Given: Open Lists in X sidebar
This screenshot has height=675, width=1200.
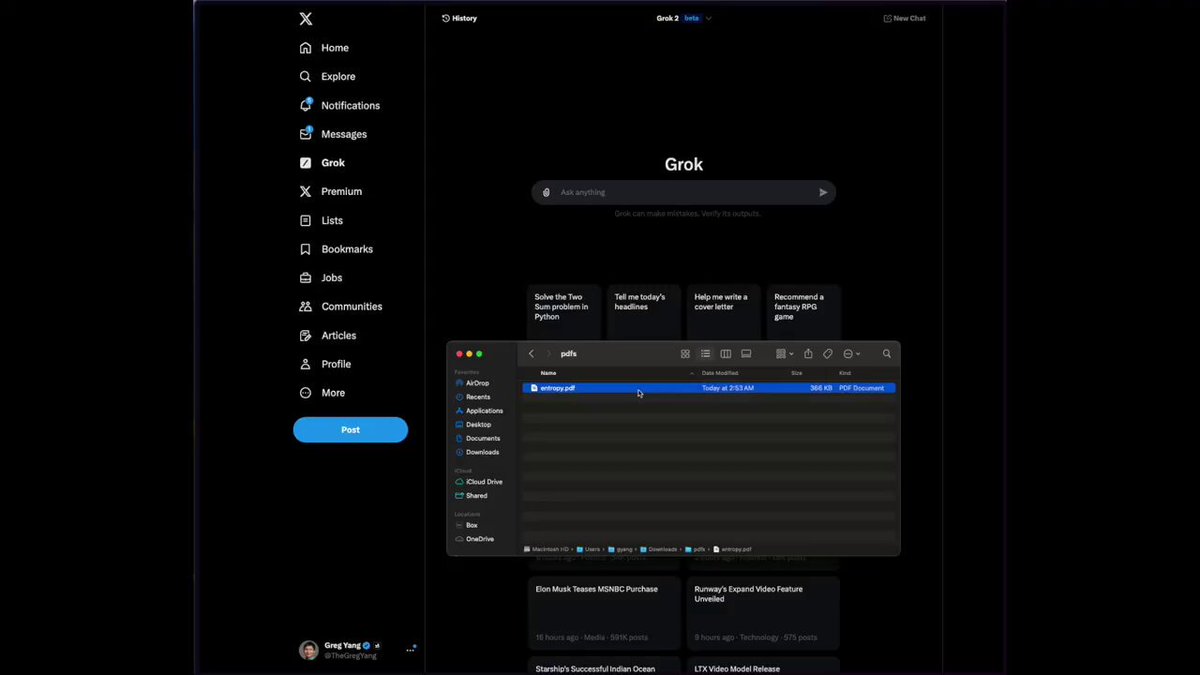Looking at the screenshot, I should pos(321,221).
